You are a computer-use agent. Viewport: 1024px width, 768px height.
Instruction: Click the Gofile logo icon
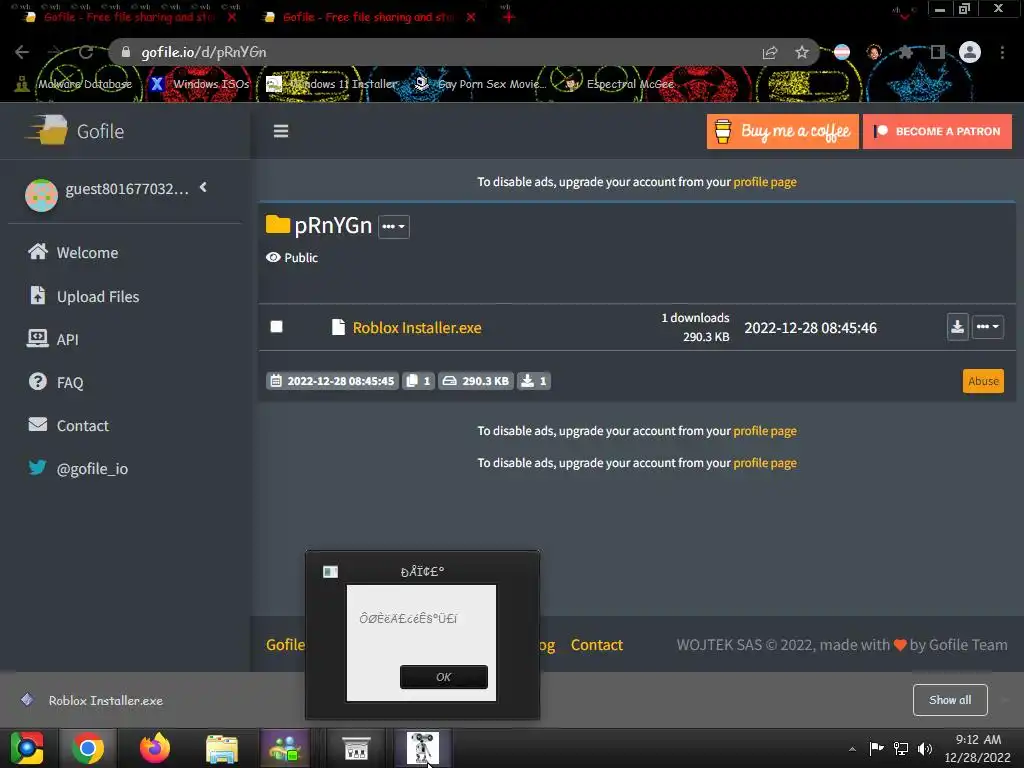47,130
